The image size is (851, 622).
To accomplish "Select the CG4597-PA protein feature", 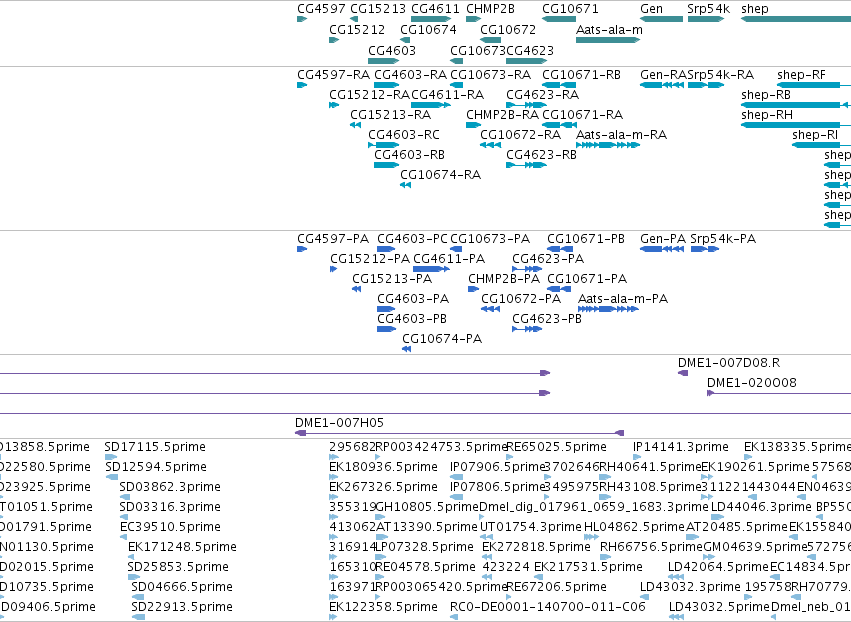I will coord(302,249).
